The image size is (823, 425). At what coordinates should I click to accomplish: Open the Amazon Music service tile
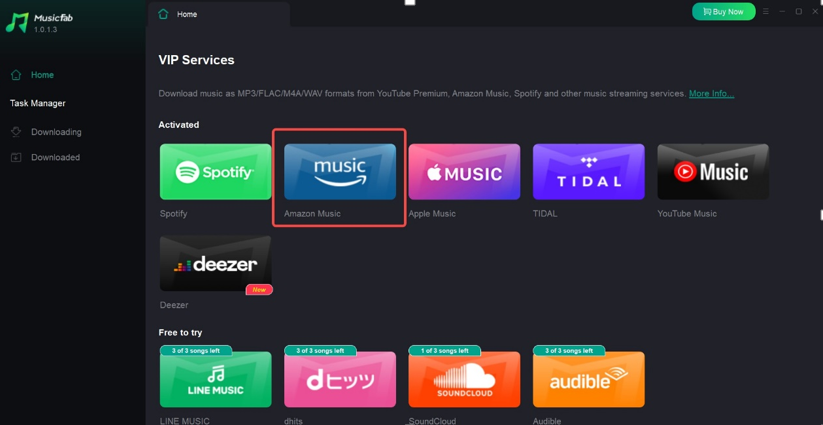tap(340, 172)
